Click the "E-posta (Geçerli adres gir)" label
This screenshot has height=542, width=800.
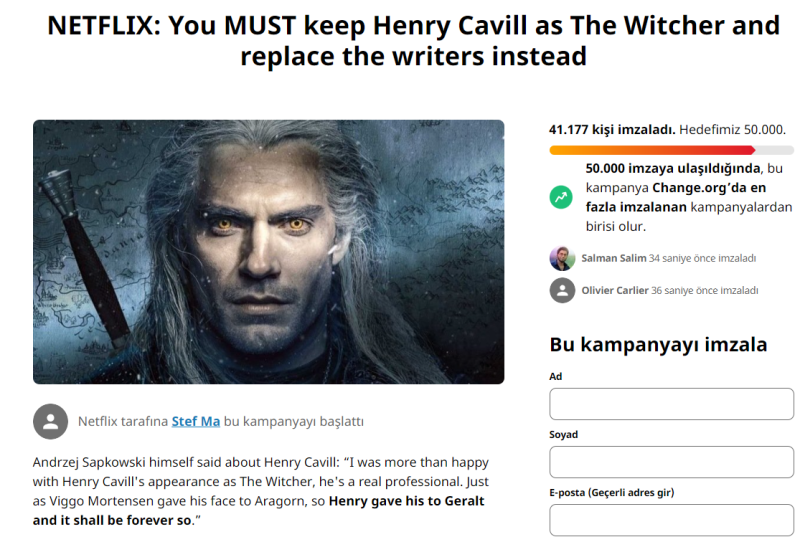point(618,493)
